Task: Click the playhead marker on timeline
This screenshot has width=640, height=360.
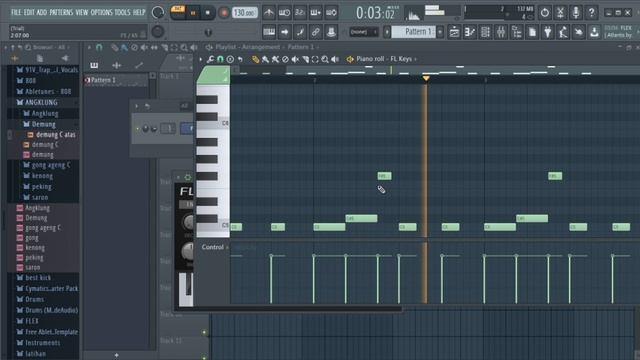Action: 426,78
